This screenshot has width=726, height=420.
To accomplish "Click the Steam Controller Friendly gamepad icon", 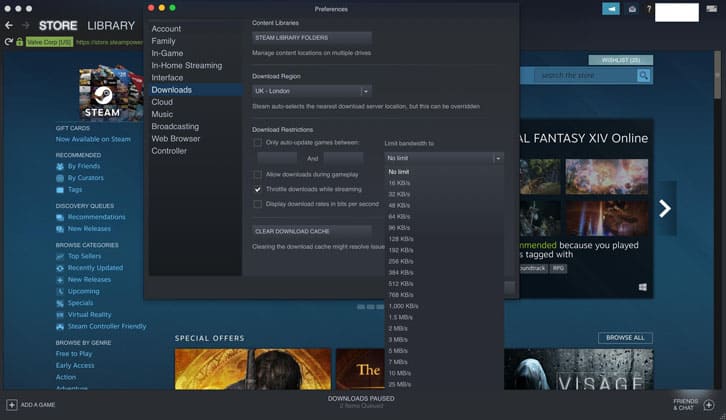I will pyautogui.click(x=60, y=326).
